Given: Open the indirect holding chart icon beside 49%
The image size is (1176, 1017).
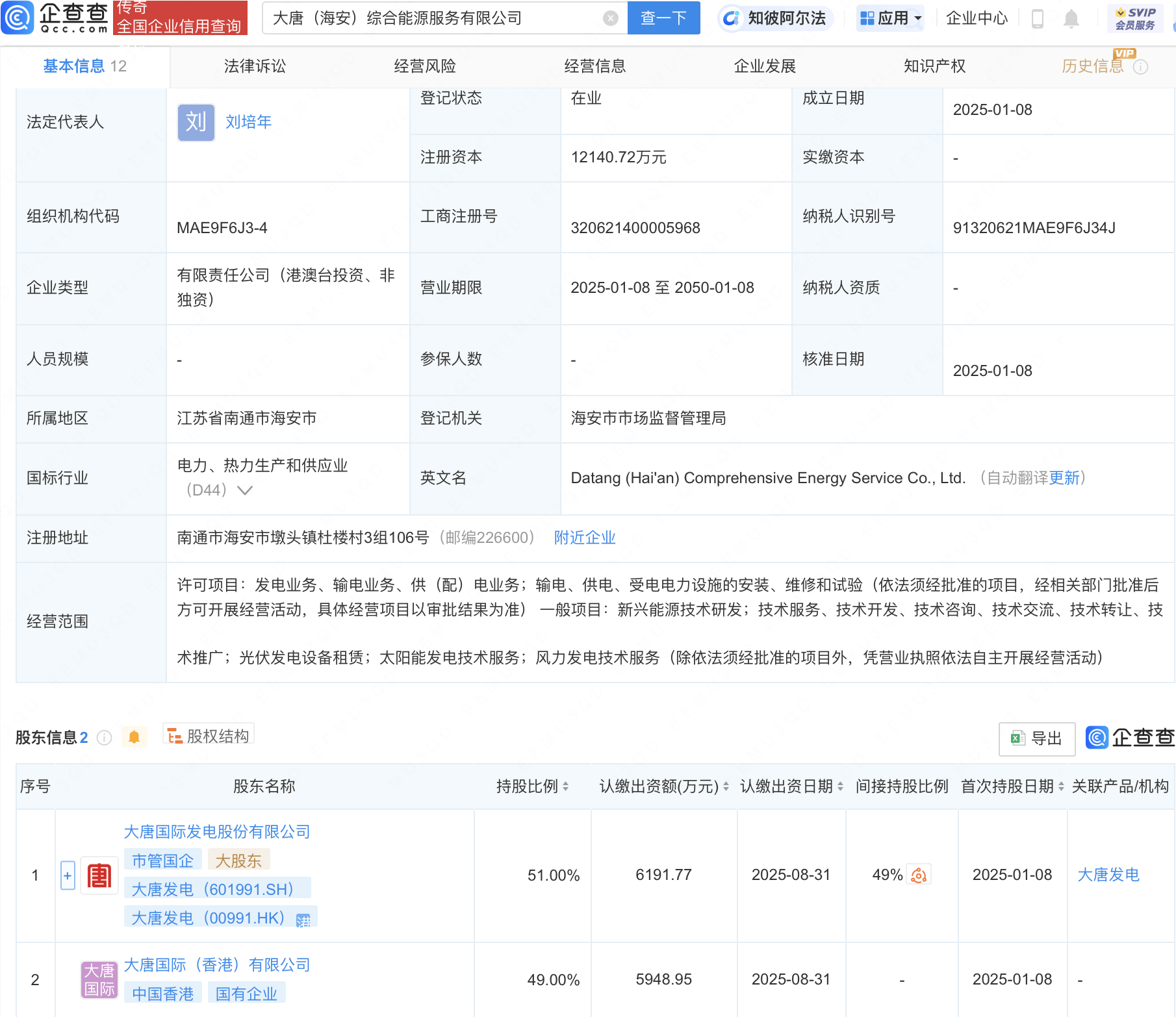Looking at the screenshot, I should 919,875.
